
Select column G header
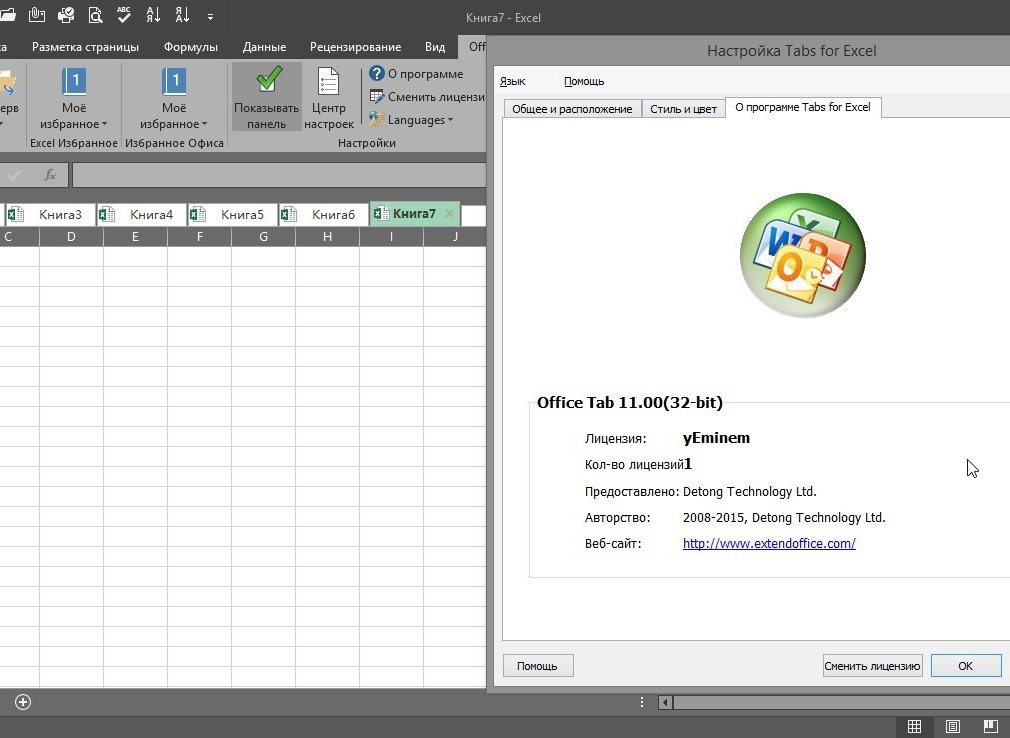263,237
